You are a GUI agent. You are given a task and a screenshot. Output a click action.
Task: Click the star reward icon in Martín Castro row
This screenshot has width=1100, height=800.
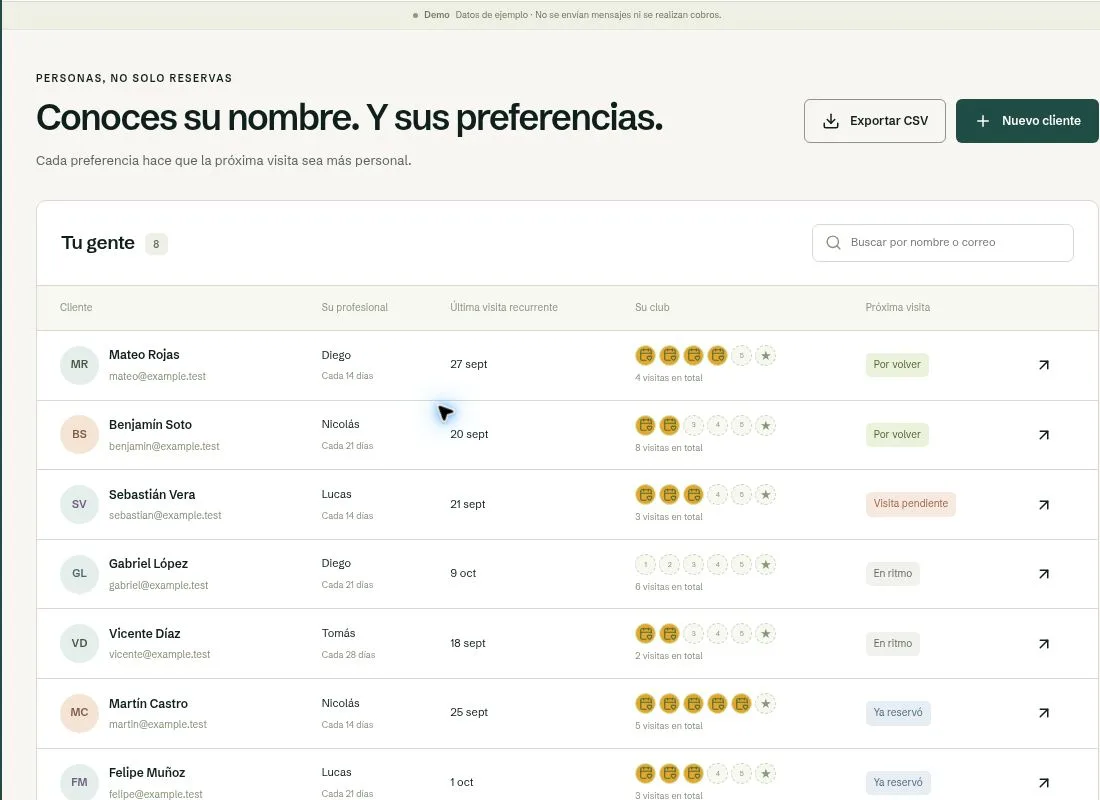(765, 703)
